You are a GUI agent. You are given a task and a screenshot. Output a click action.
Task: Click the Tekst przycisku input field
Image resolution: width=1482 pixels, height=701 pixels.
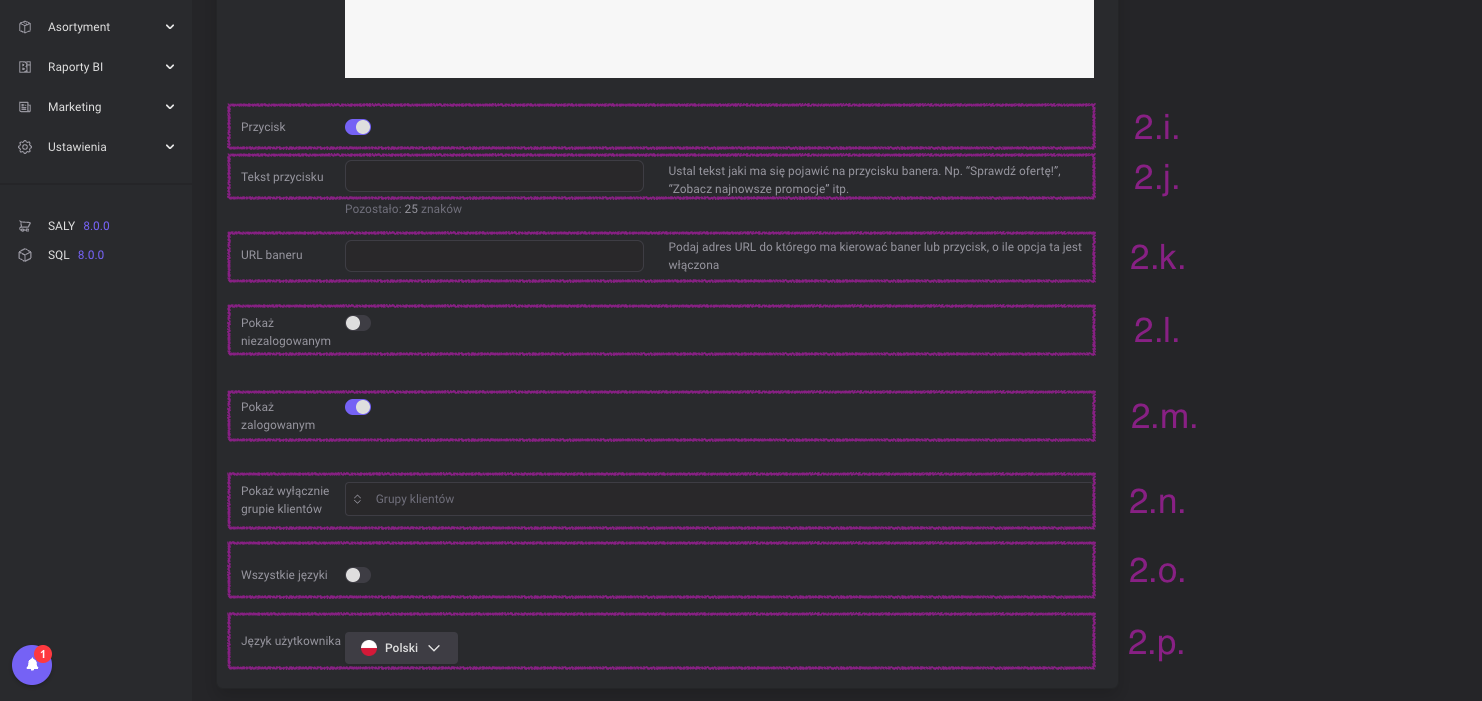[x=494, y=177]
